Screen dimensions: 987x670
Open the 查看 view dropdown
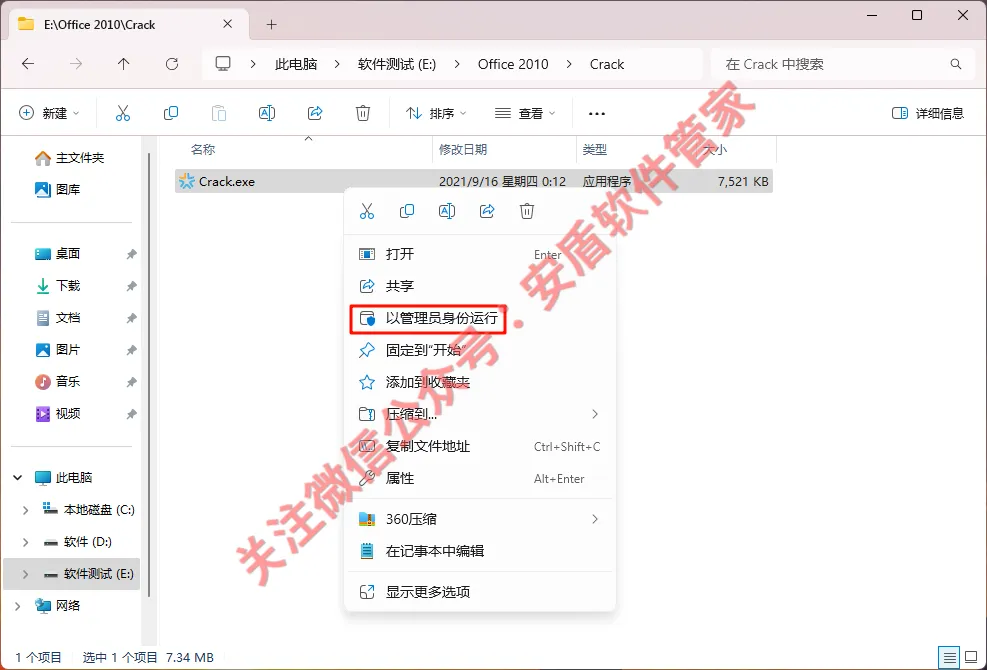tap(525, 113)
